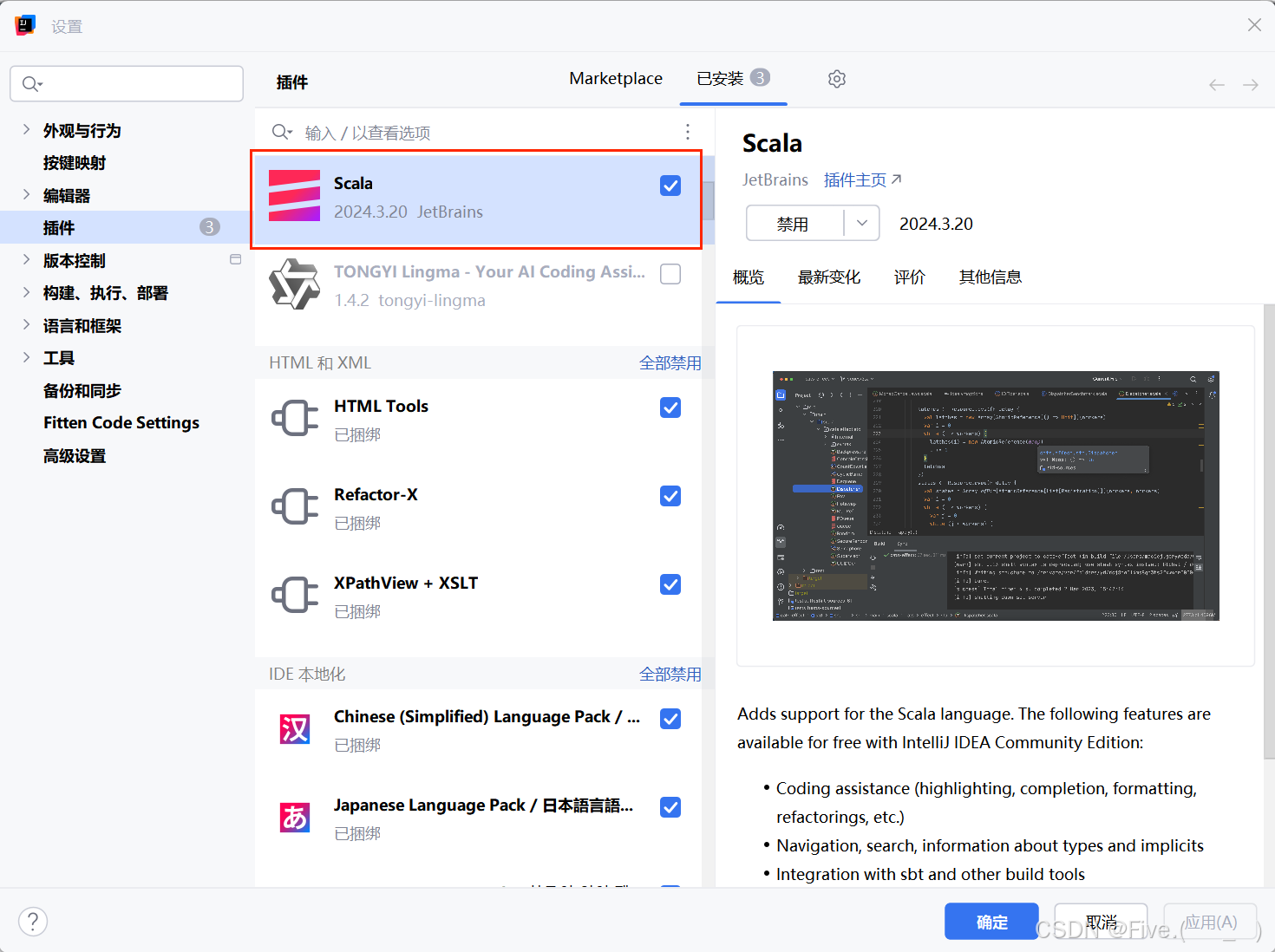Click the 禁用 button for Scala
The image size is (1275, 952).
tap(793, 224)
